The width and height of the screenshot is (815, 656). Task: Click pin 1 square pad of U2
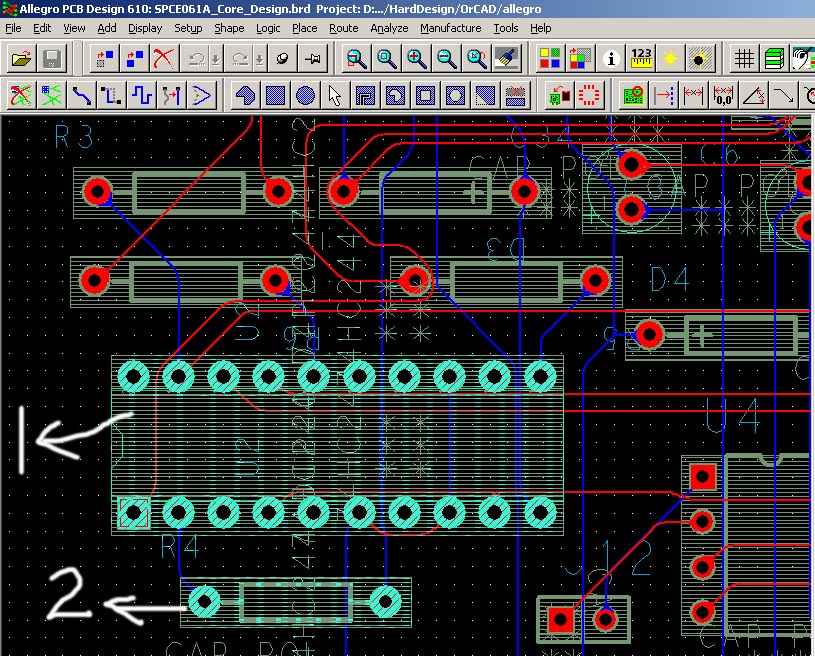[x=133, y=513]
